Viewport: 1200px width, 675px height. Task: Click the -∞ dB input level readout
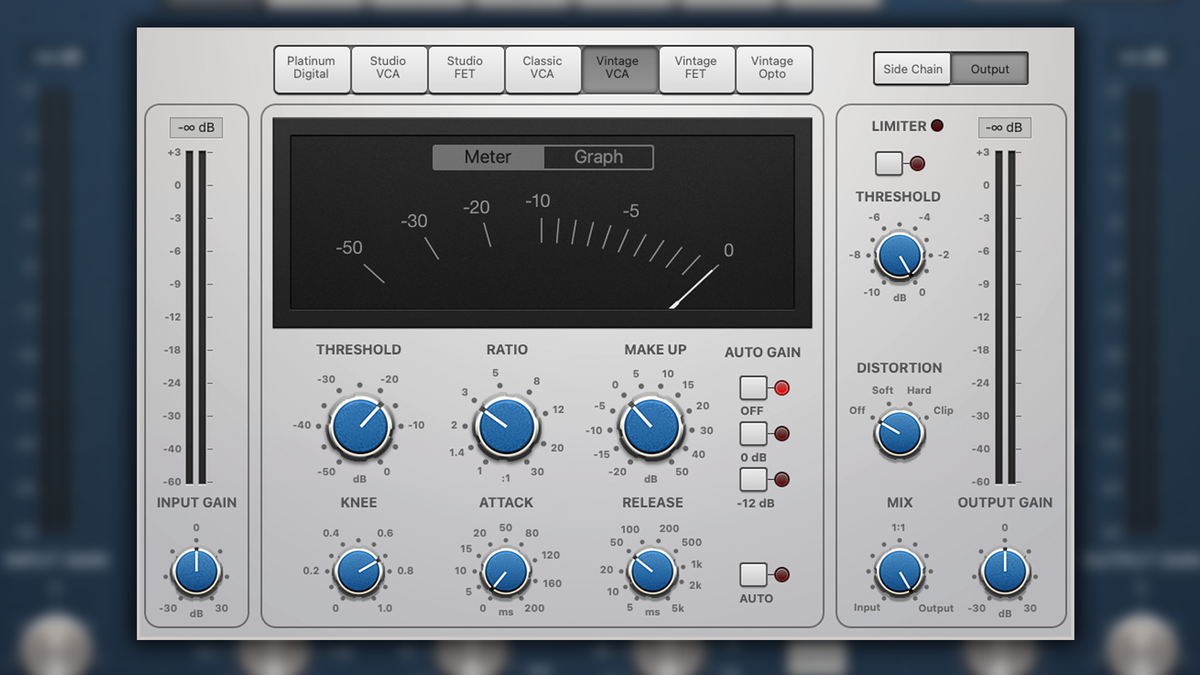tap(196, 127)
